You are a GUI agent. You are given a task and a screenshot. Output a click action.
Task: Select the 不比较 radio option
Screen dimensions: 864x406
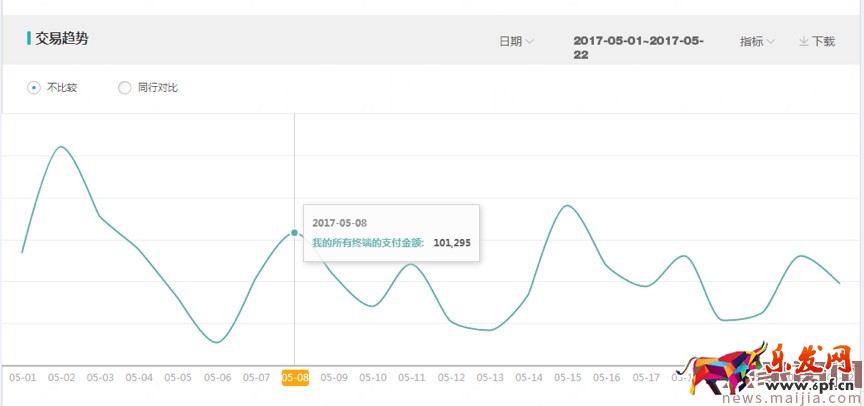34,88
